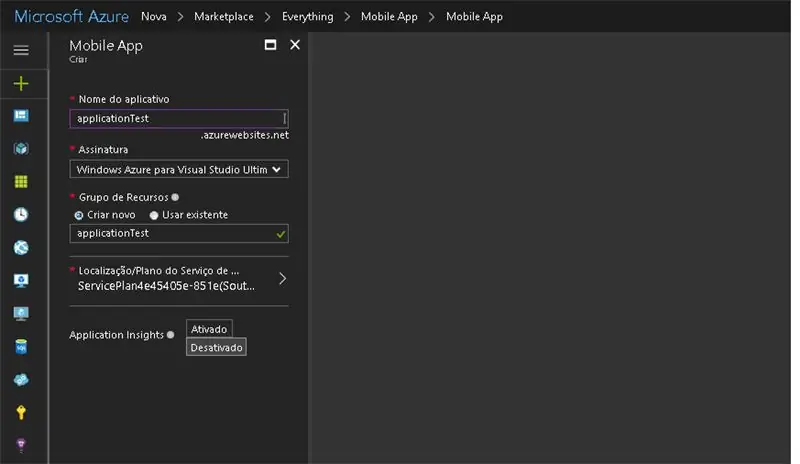This screenshot has height=464, width=800.
Task: Go to first Mobile App breadcrumb
Action: (389, 16)
